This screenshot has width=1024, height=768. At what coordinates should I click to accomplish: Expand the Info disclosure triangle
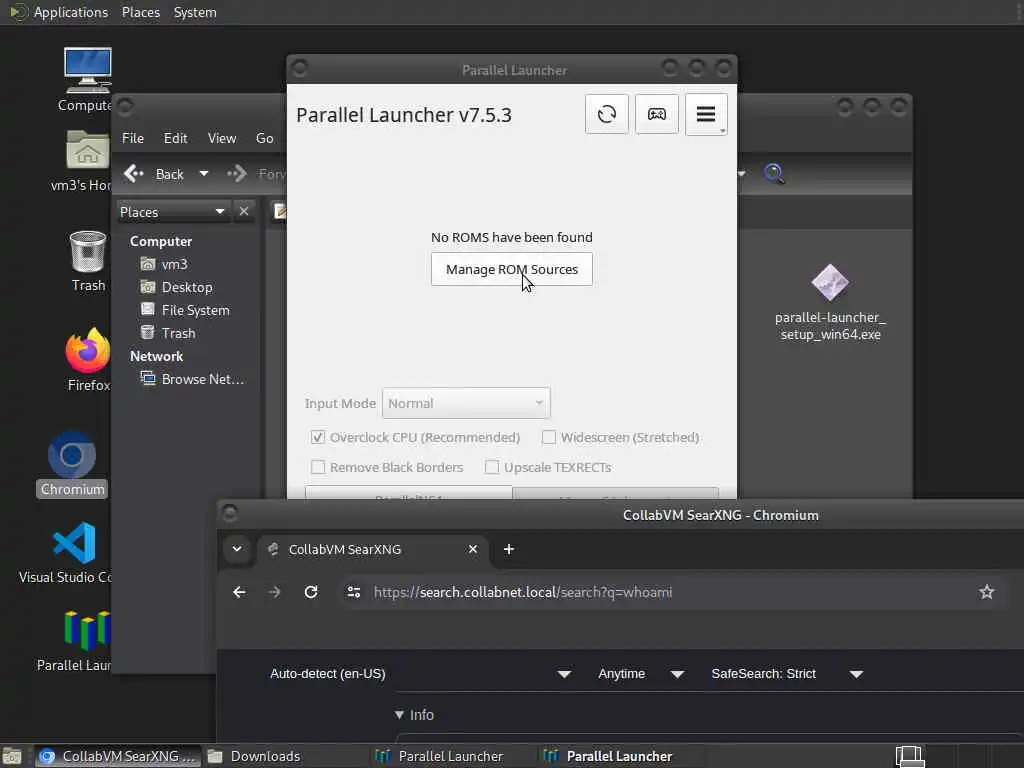tap(399, 714)
